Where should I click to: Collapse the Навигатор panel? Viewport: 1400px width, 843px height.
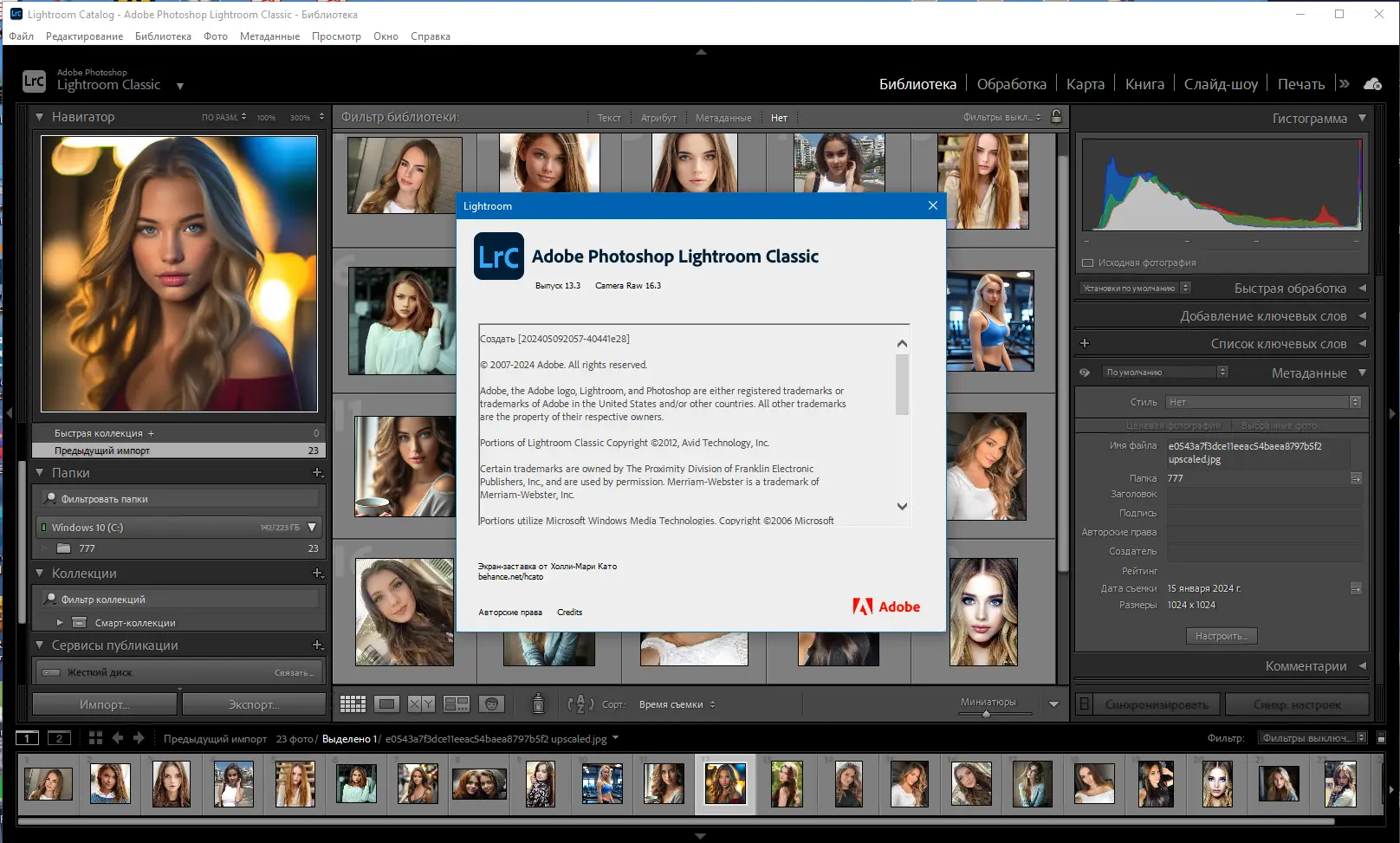(x=39, y=117)
